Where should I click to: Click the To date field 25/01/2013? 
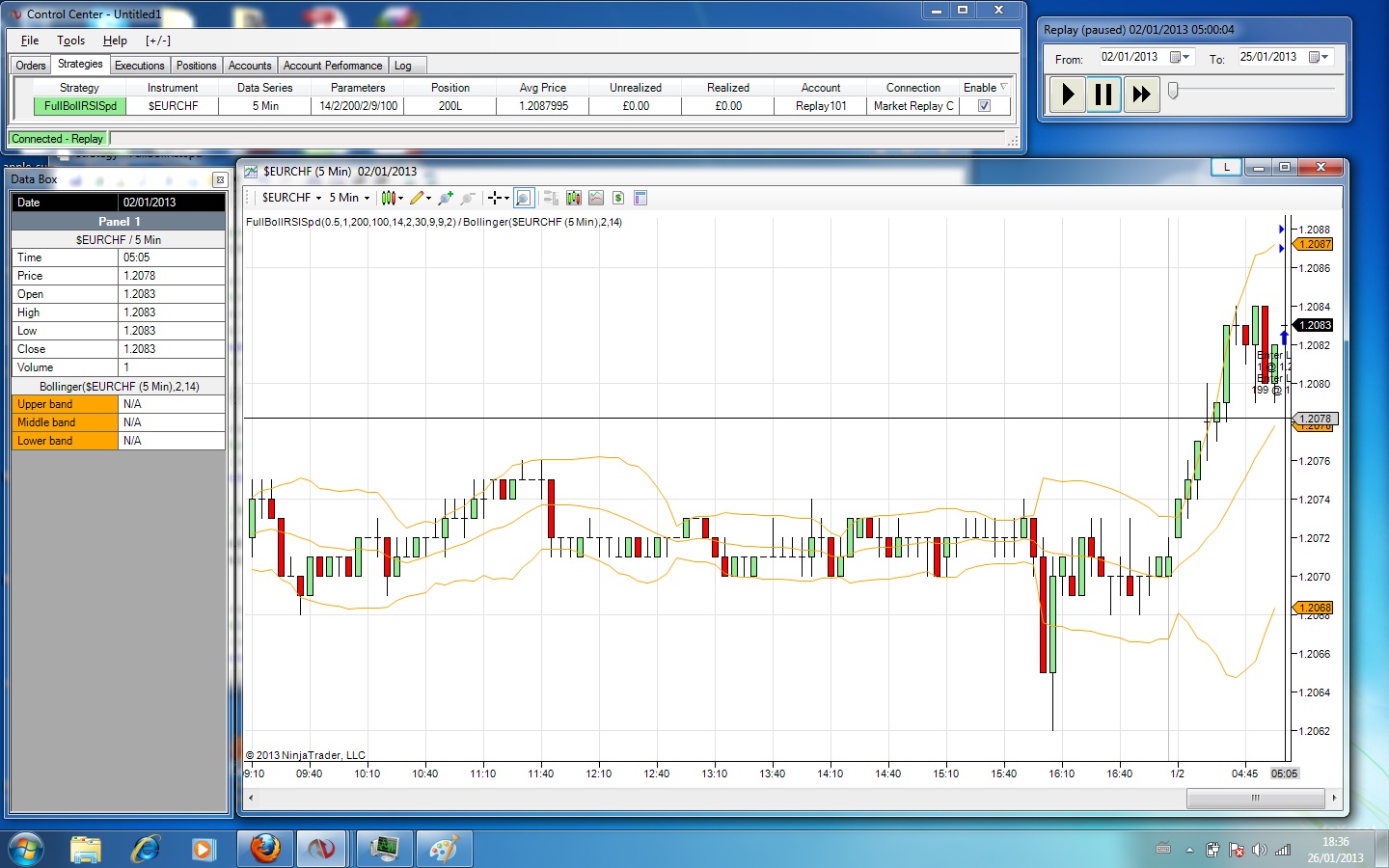[1268, 57]
